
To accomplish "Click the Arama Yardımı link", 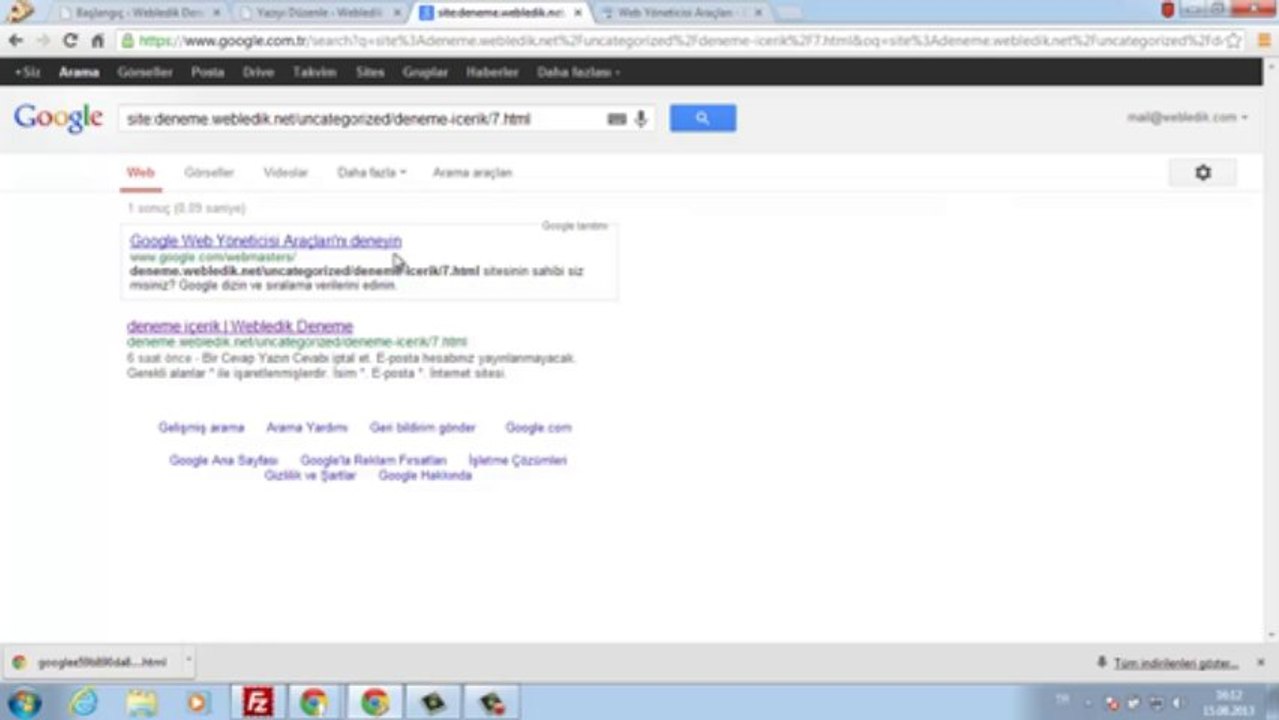I will (x=307, y=428).
